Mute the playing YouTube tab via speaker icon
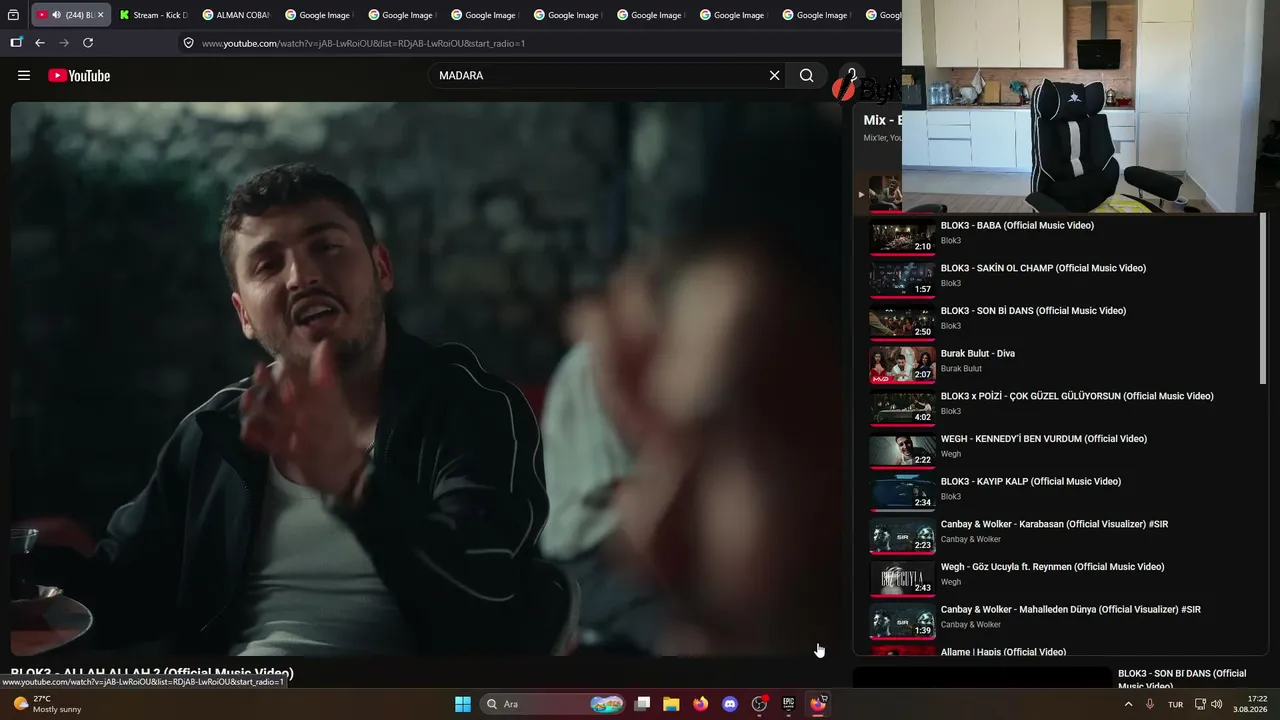 click(x=56, y=15)
